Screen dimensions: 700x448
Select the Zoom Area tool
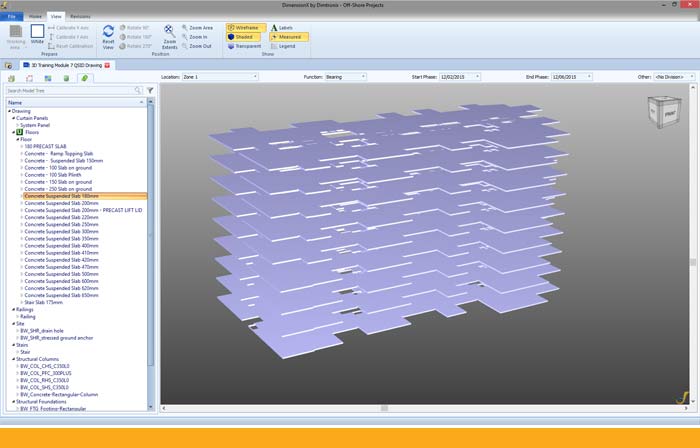199,28
